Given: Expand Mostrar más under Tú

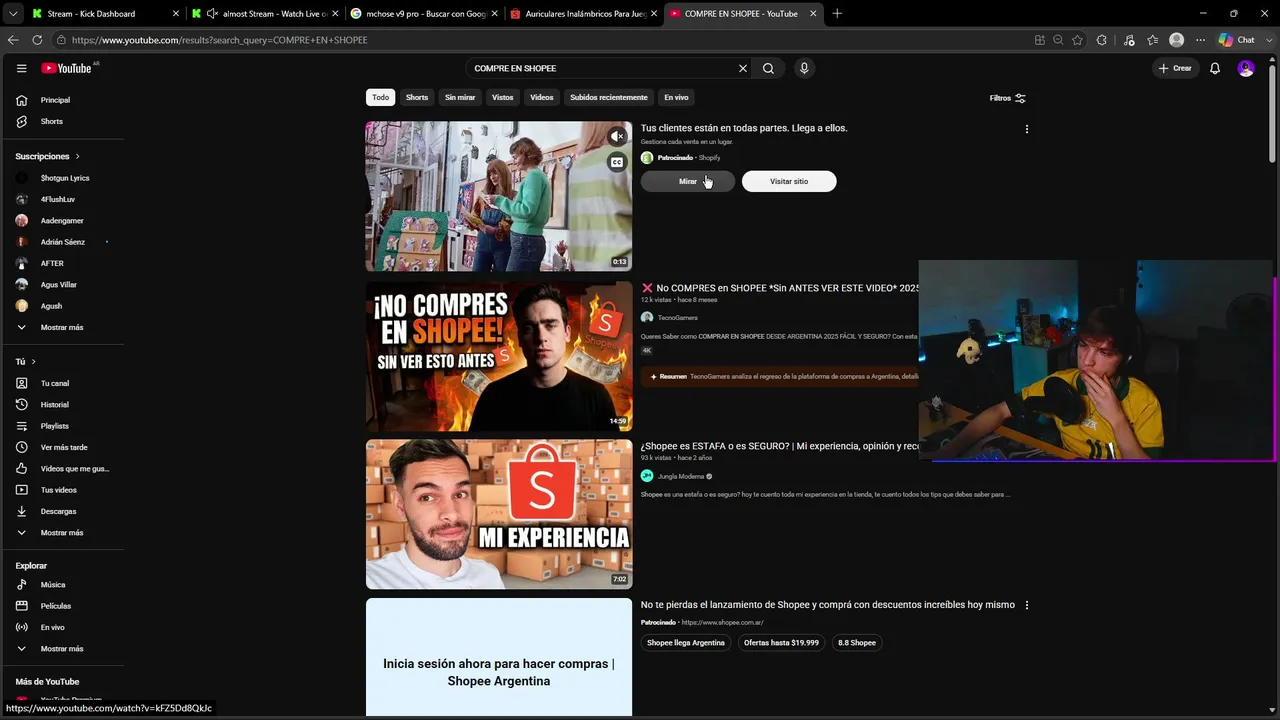Looking at the screenshot, I should (62, 533).
